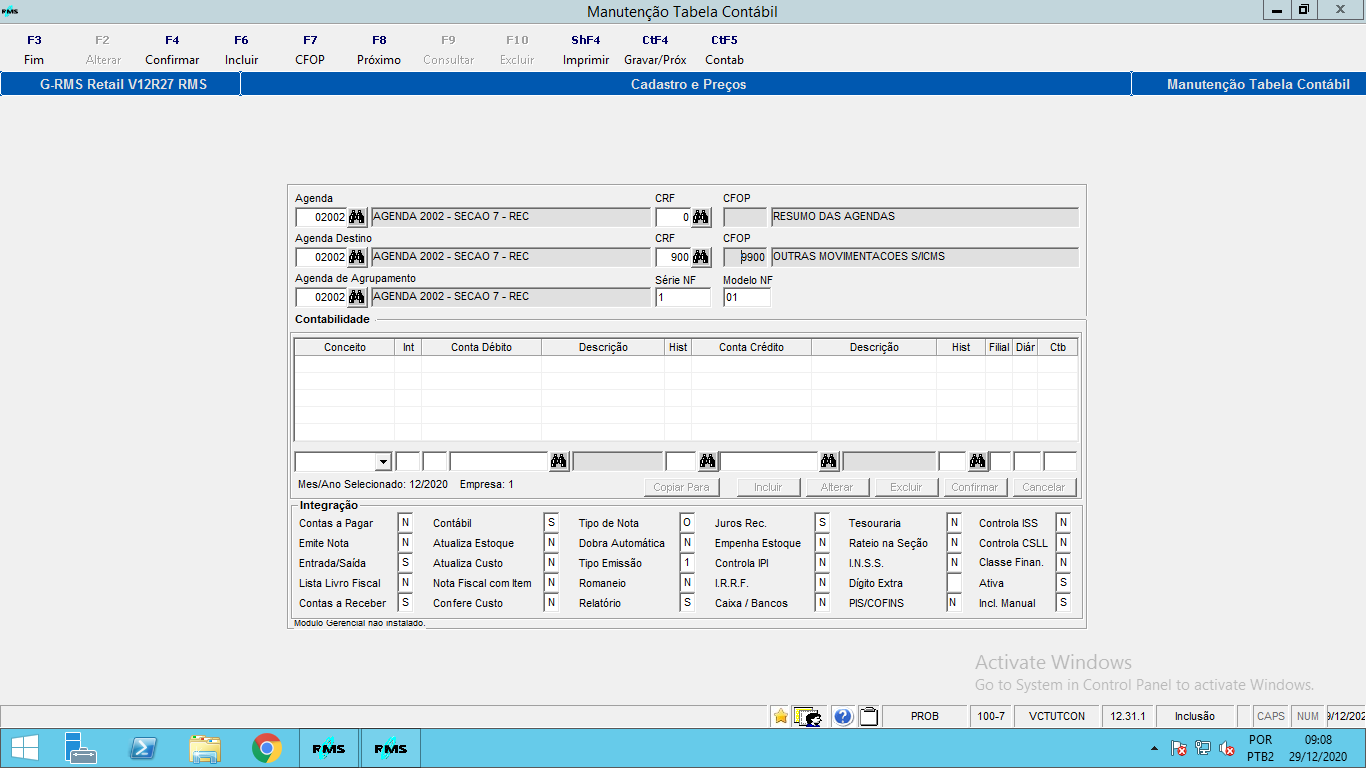Viewport: 1366px width, 768px height.
Task: Open the POR PTB2 language selector
Action: (1260, 748)
